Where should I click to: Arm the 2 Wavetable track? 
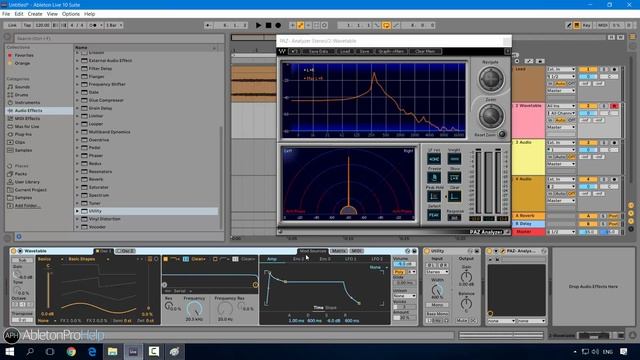point(614,106)
